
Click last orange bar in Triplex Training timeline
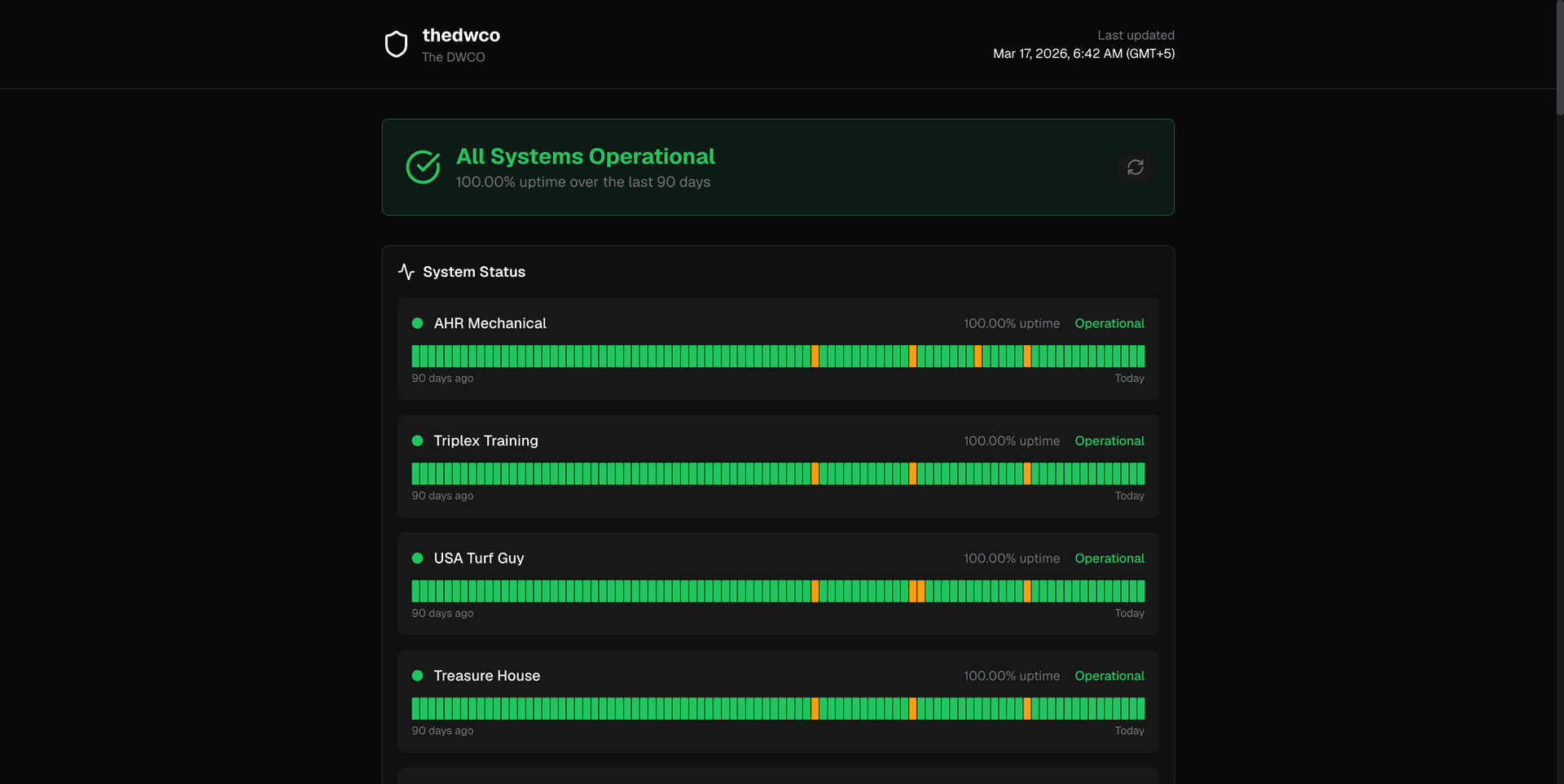pyautogui.click(x=1027, y=474)
